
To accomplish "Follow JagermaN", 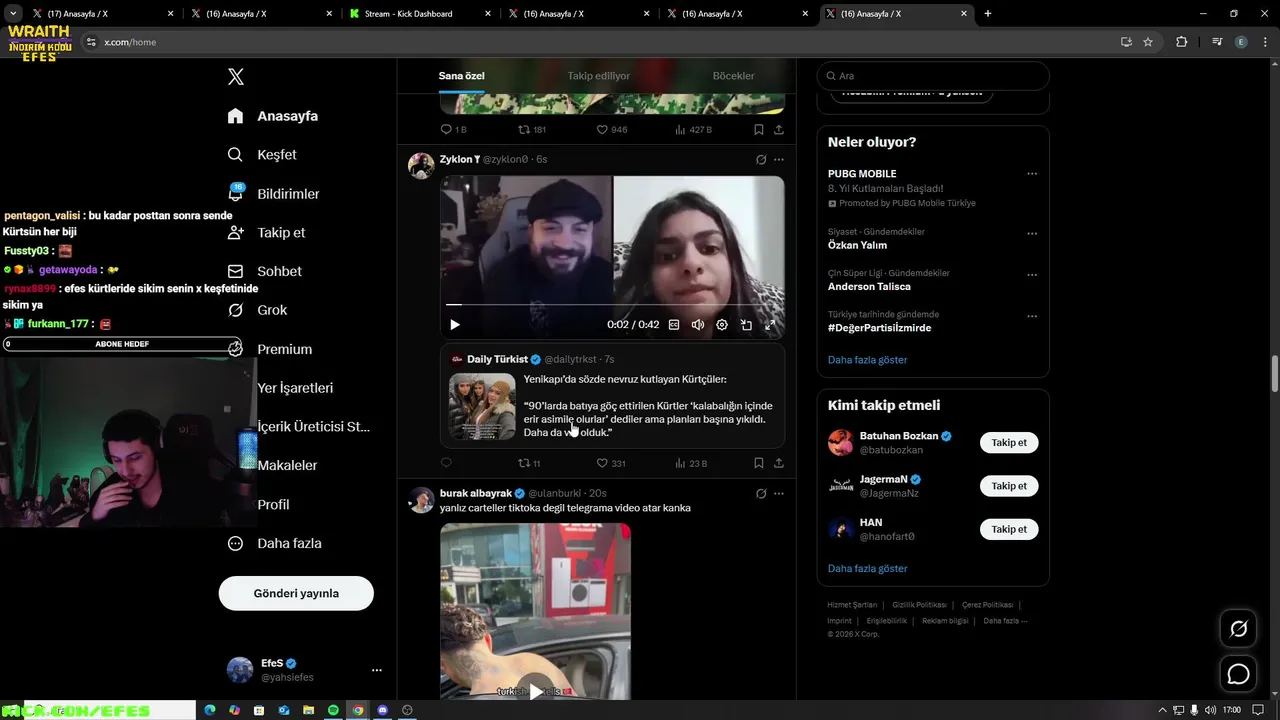I will click(1009, 486).
